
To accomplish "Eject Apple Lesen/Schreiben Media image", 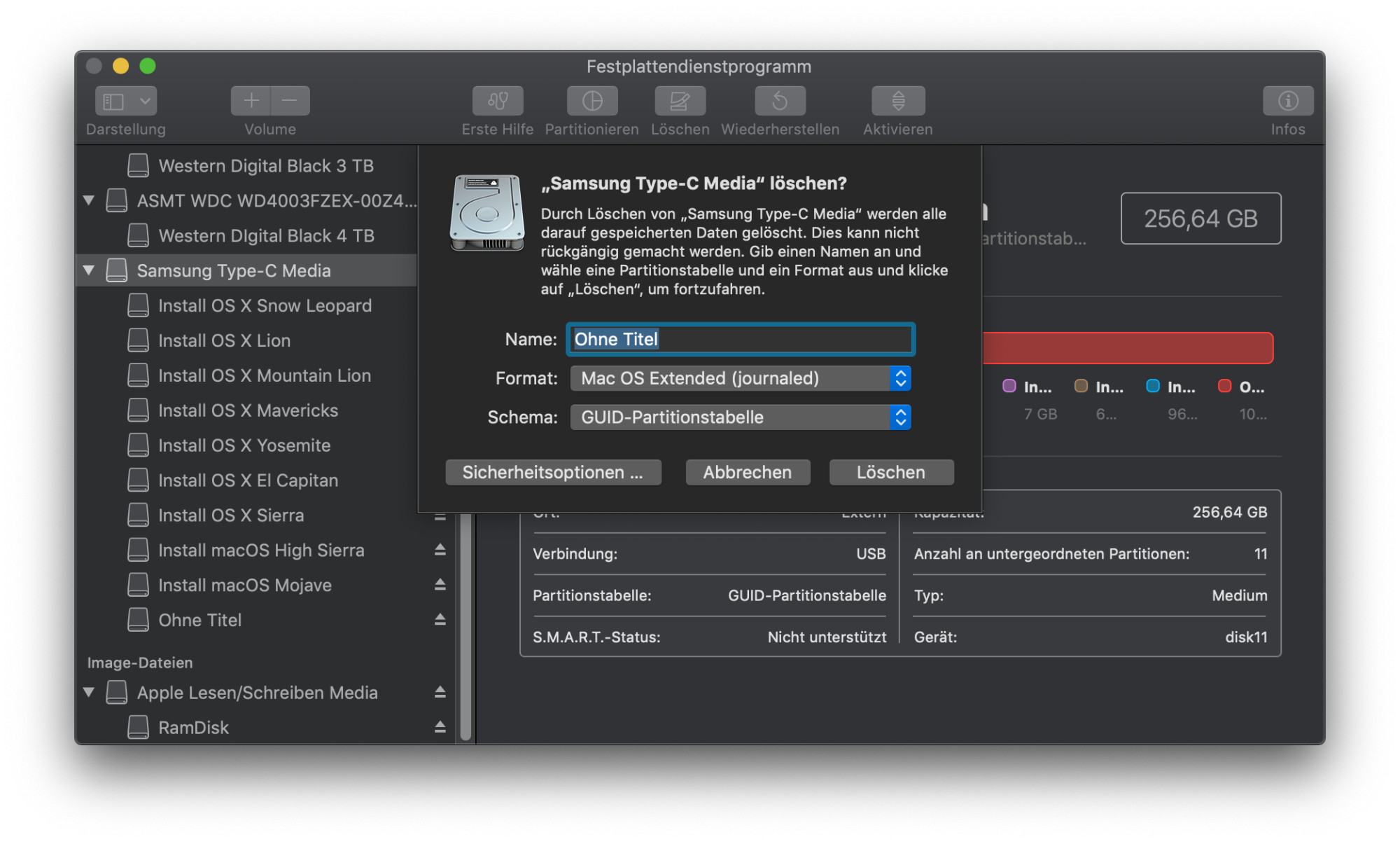I will pos(440,692).
